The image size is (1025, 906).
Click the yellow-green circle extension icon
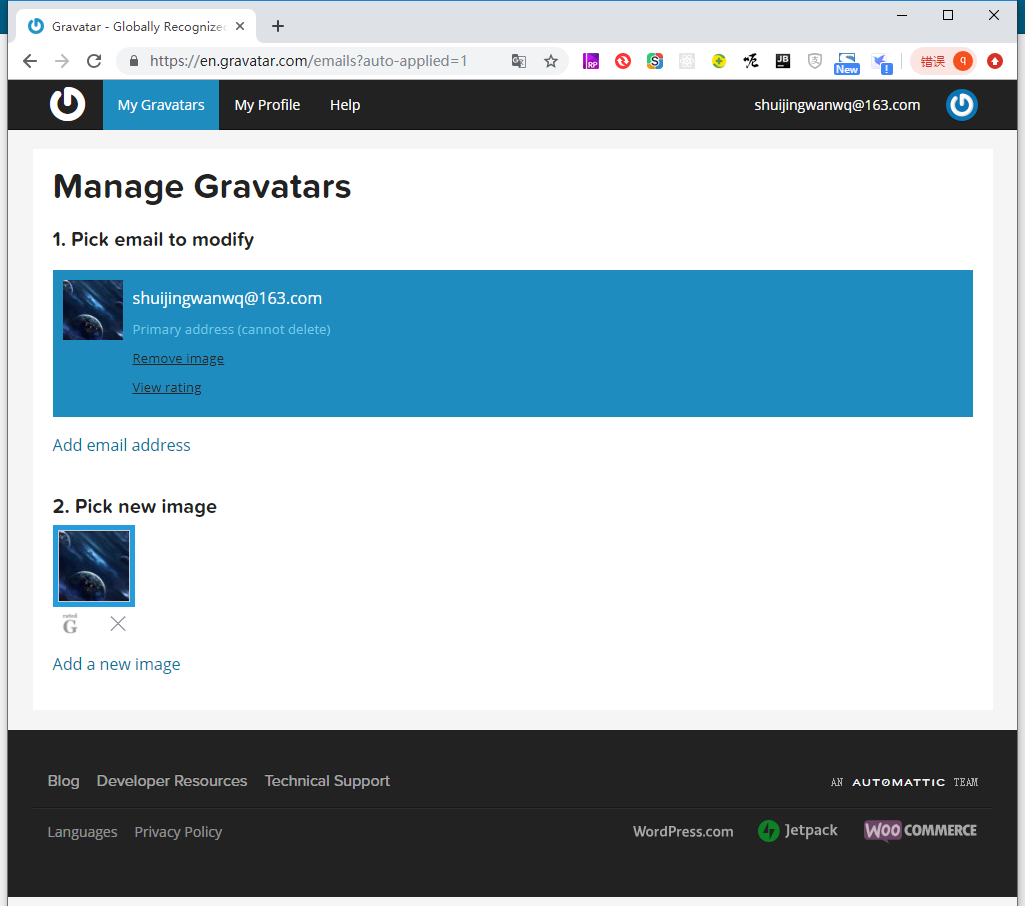[719, 61]
